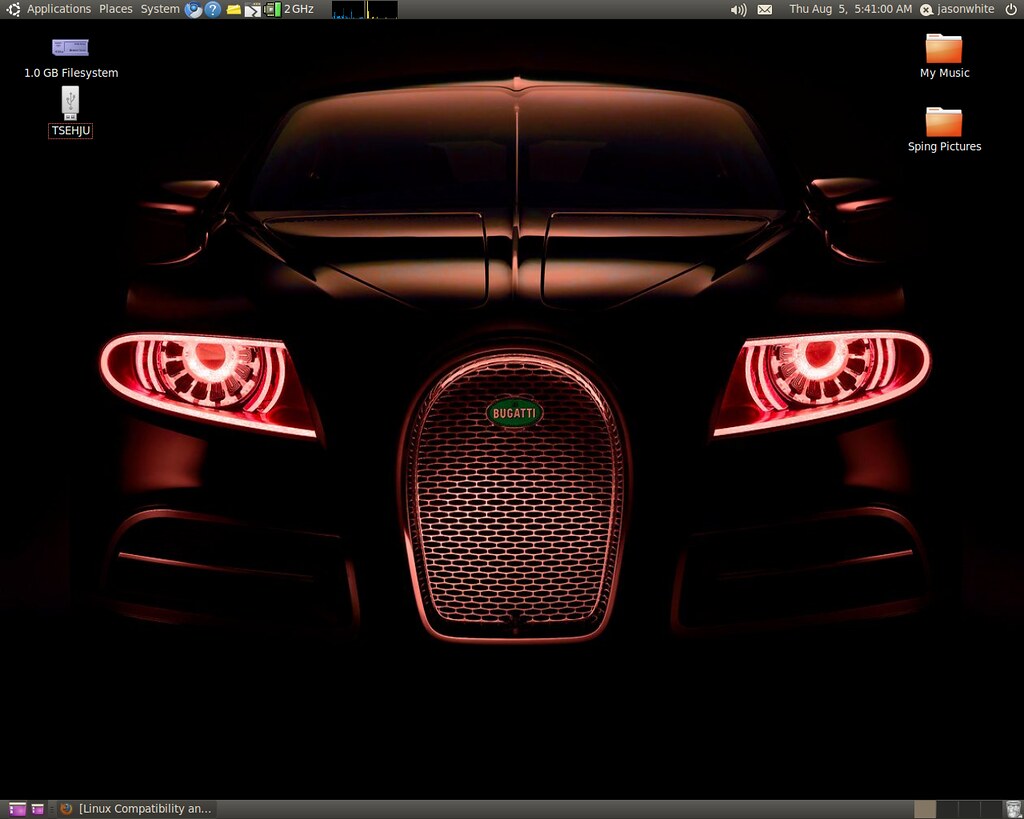Switch to the second workspace

pyautogui.click(x=947, y=809)
